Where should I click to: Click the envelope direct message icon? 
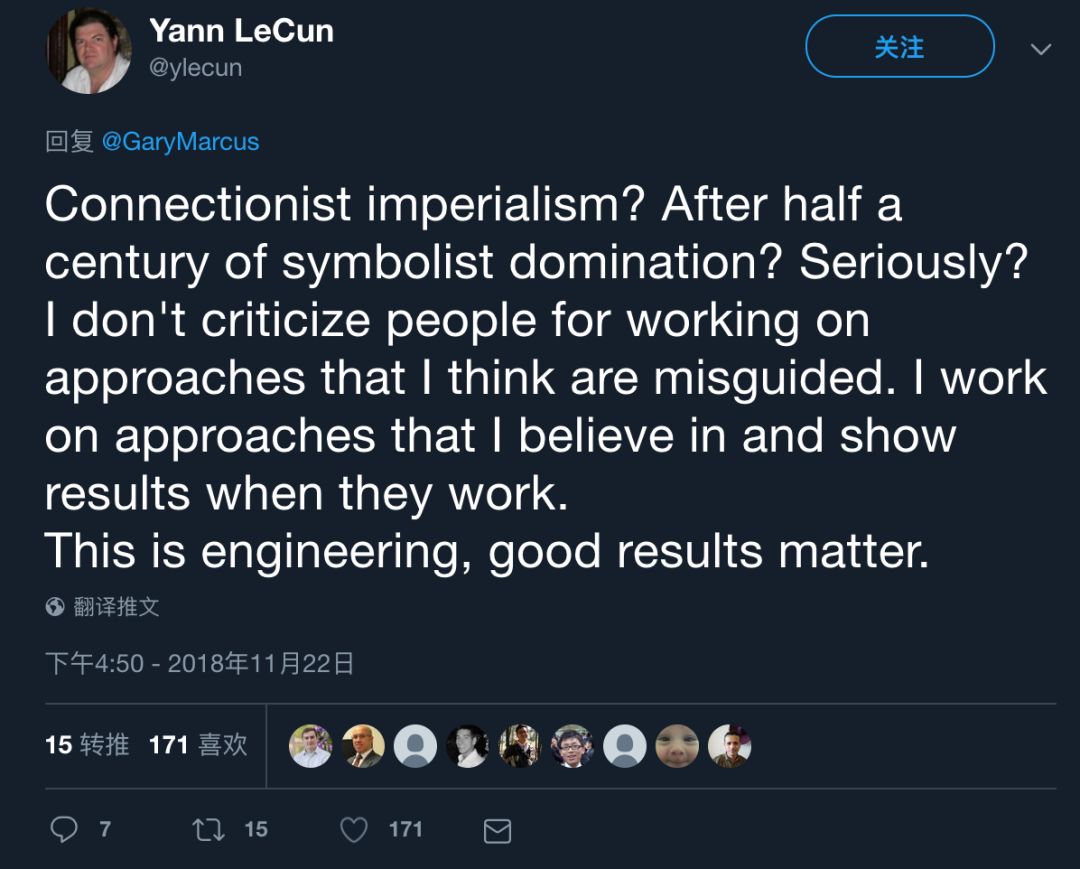tap(497, 831)
